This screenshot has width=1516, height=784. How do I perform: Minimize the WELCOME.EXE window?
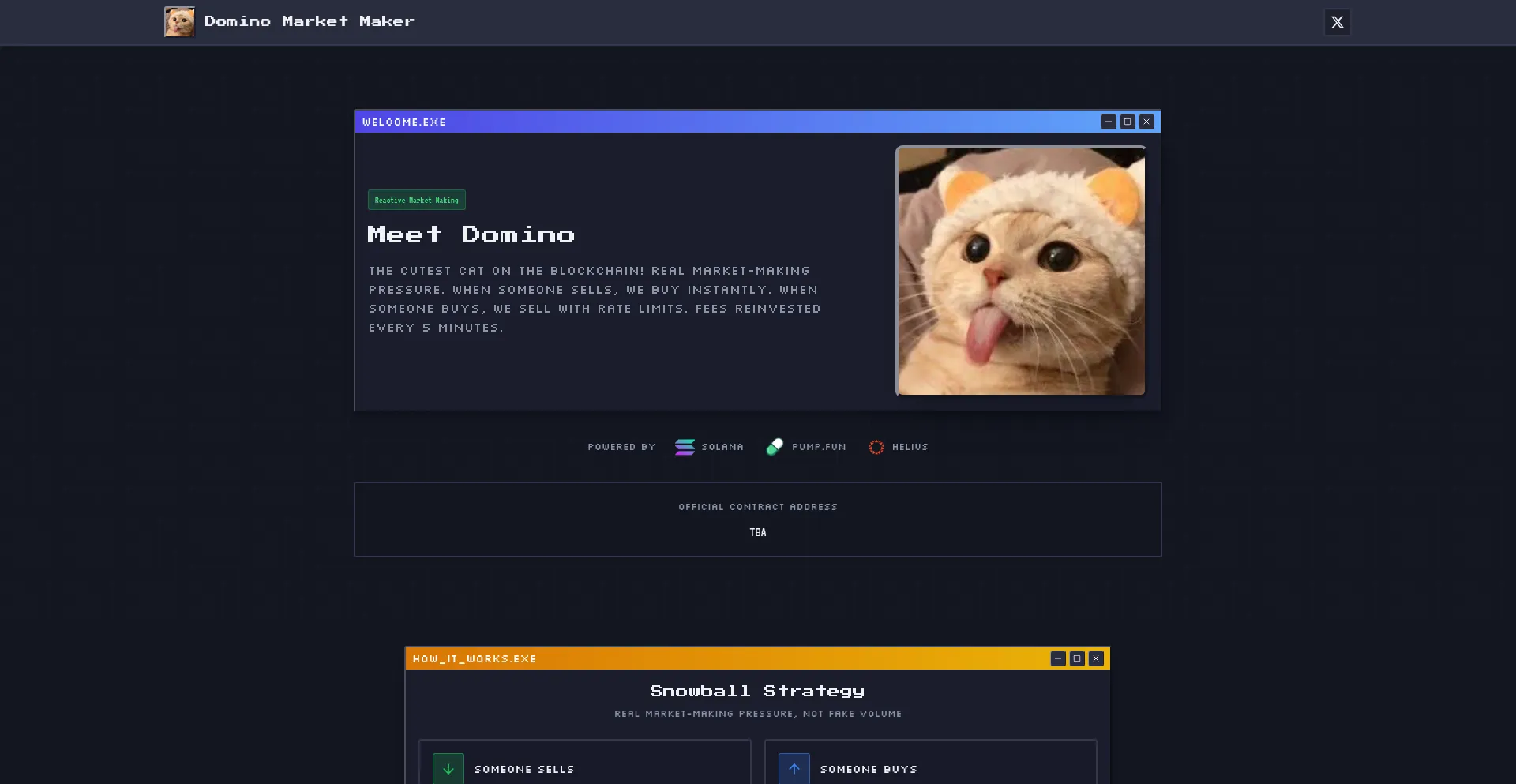tap(1109, 122)
